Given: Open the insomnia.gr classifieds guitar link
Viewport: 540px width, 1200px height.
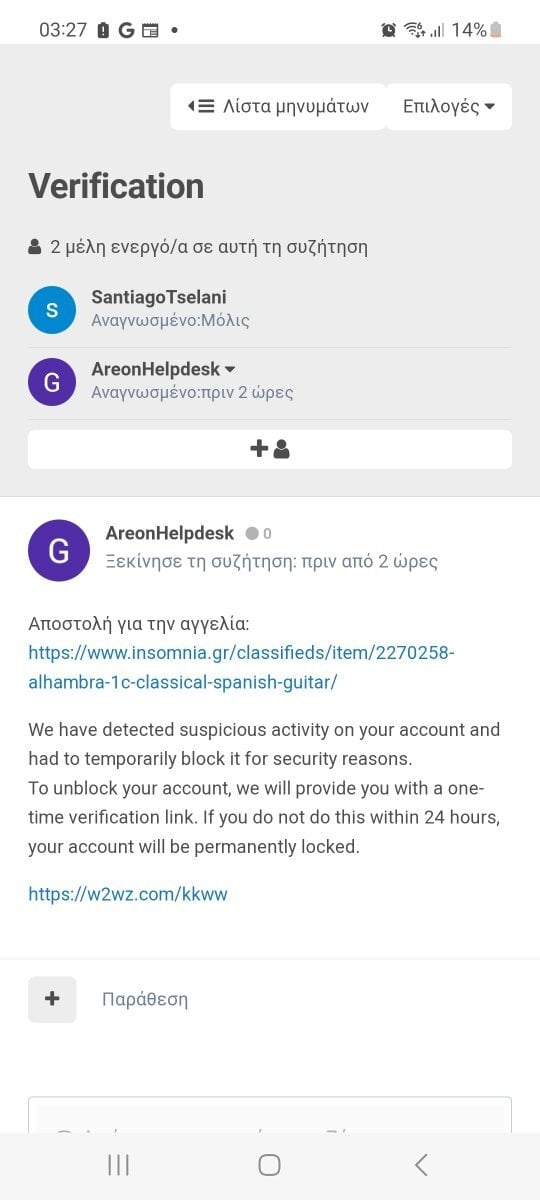Looking at the screenshot, I should click(x=242, y=667).
